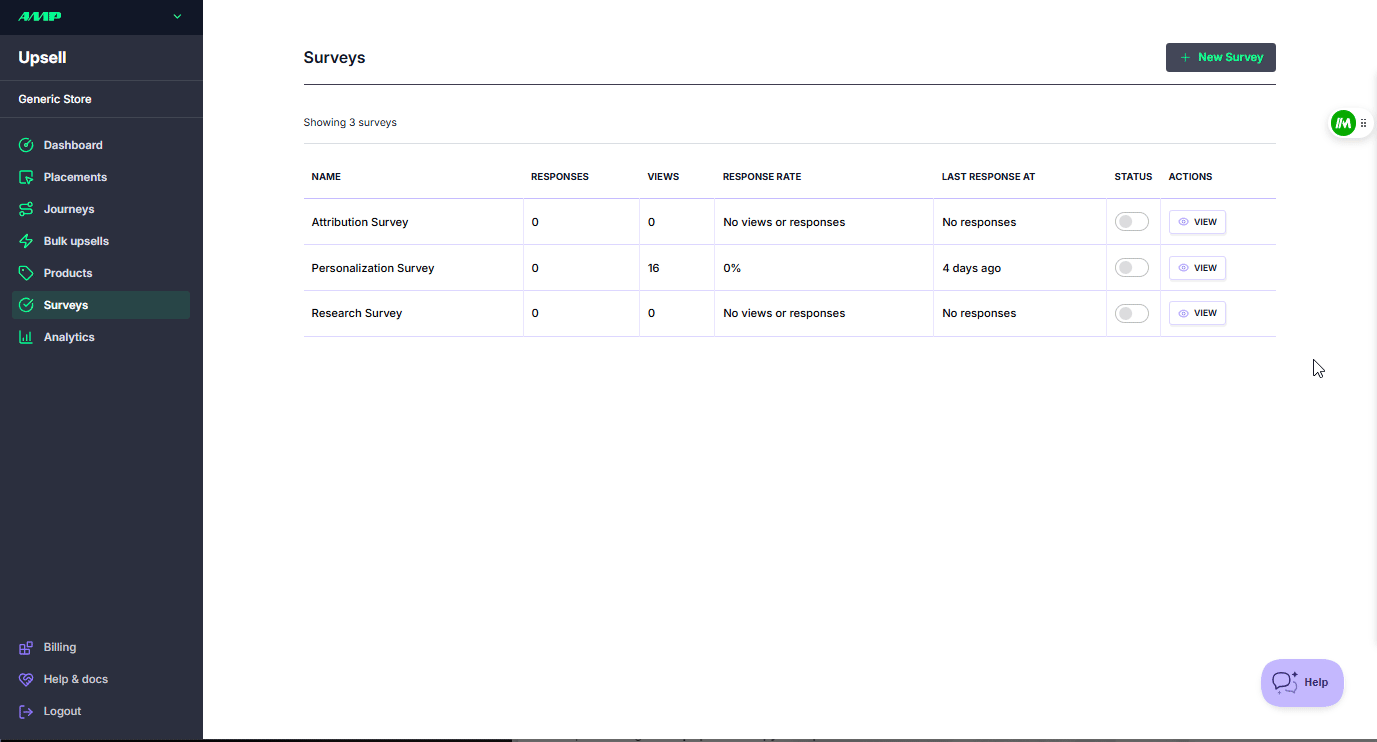Click the Products tag icon
This screenshot has width=1377, height=742.
[x=26, y=273]
